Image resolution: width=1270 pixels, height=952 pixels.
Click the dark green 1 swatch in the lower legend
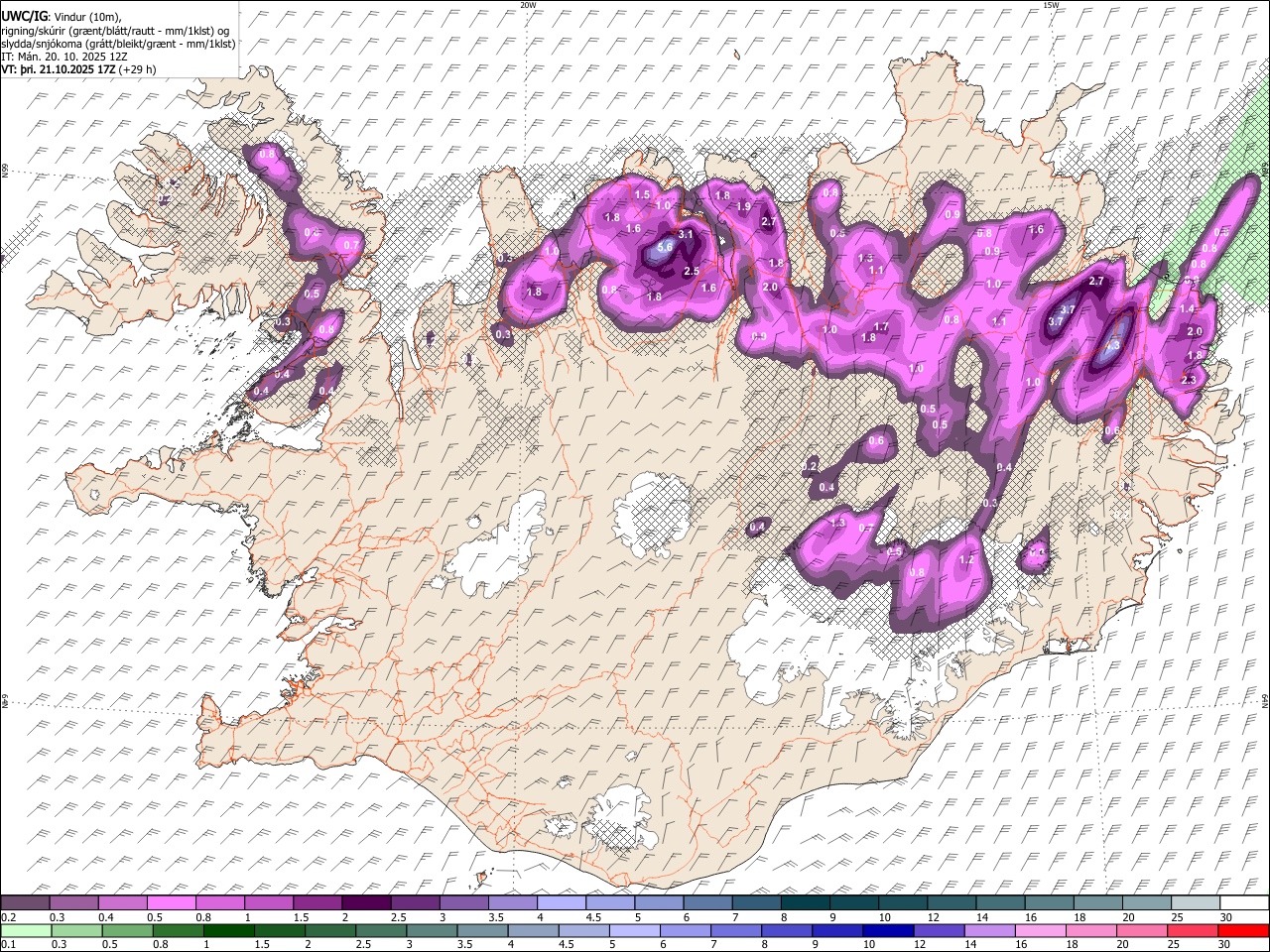coord(229,931)
